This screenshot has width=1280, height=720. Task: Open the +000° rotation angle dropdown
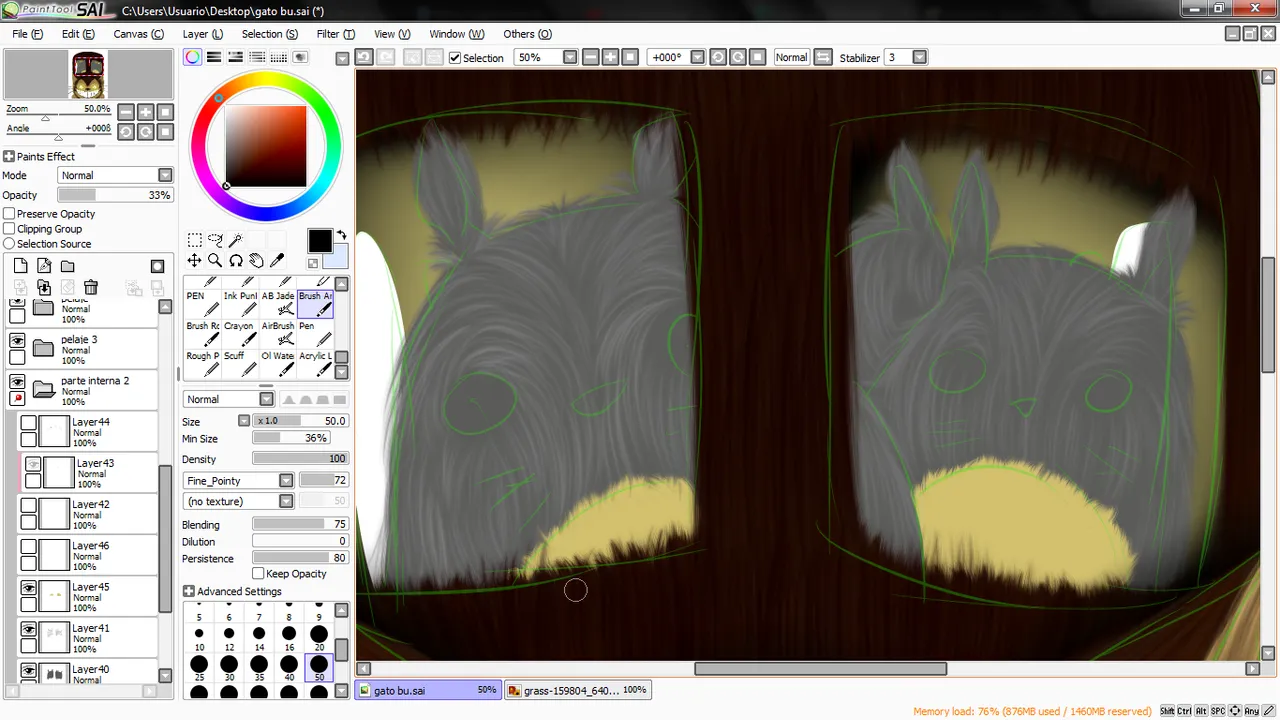point(698,57)
